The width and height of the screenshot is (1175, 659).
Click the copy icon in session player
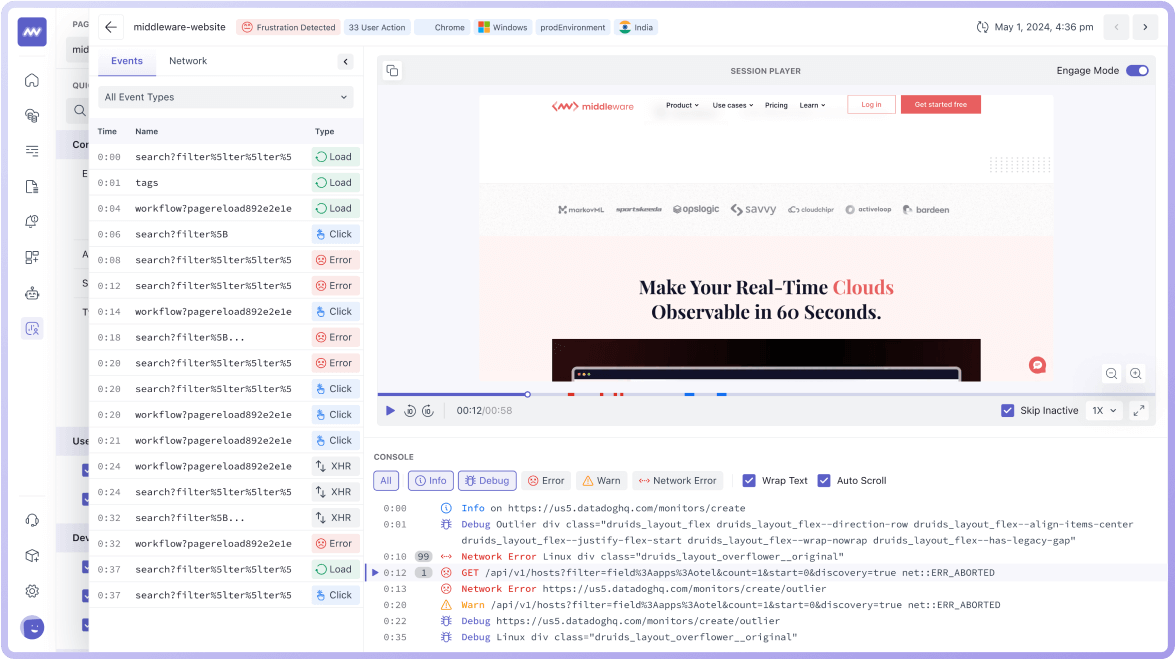click(x=392, y=71)
